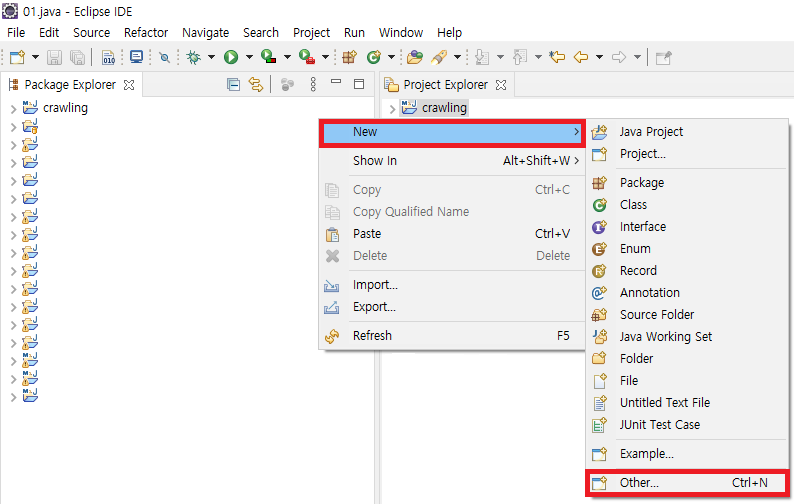Screen dimensions: 794x504
Task: Choose Interface from New submenu
Action: (x=687, y=226)
